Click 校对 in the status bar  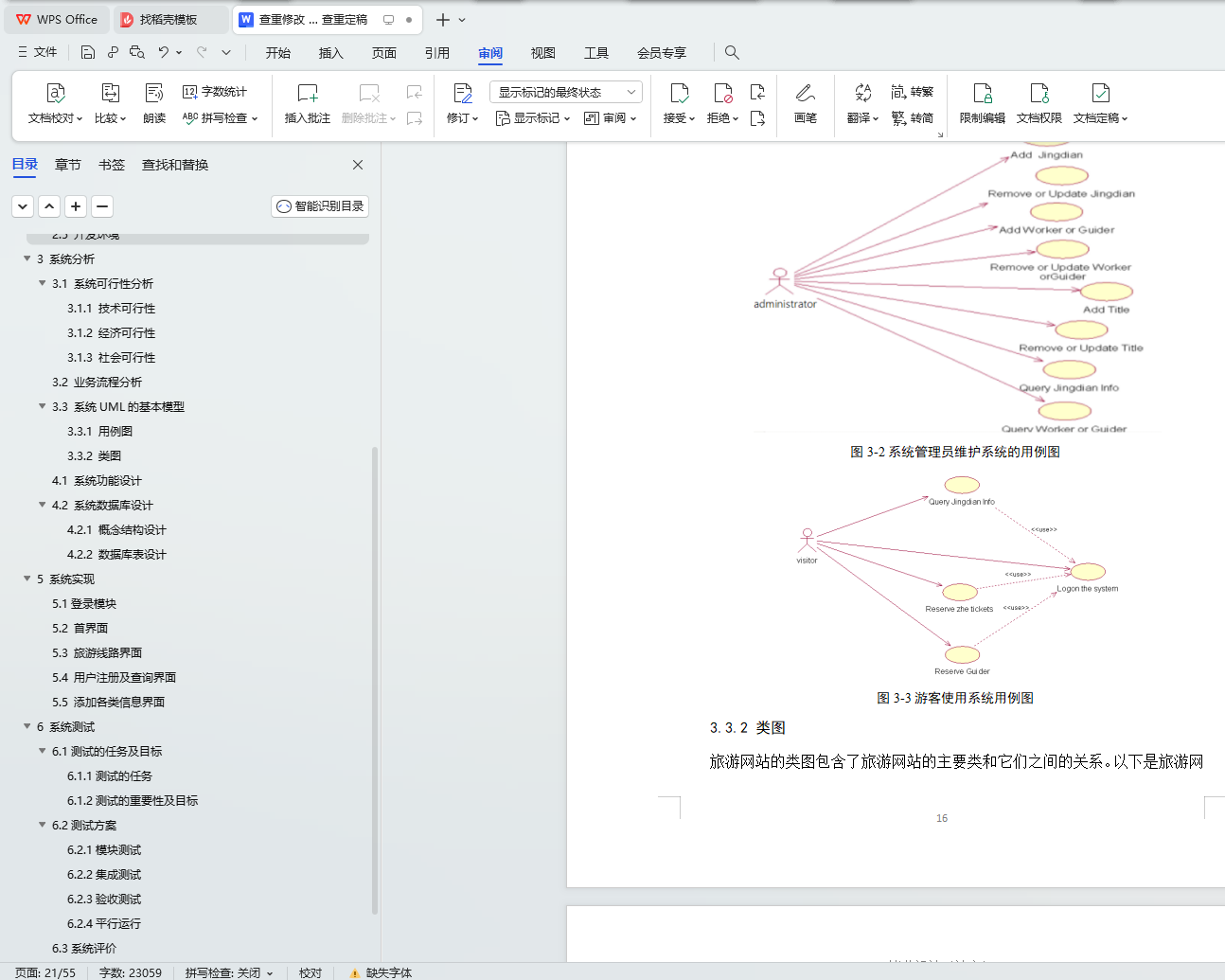point(311,972)
